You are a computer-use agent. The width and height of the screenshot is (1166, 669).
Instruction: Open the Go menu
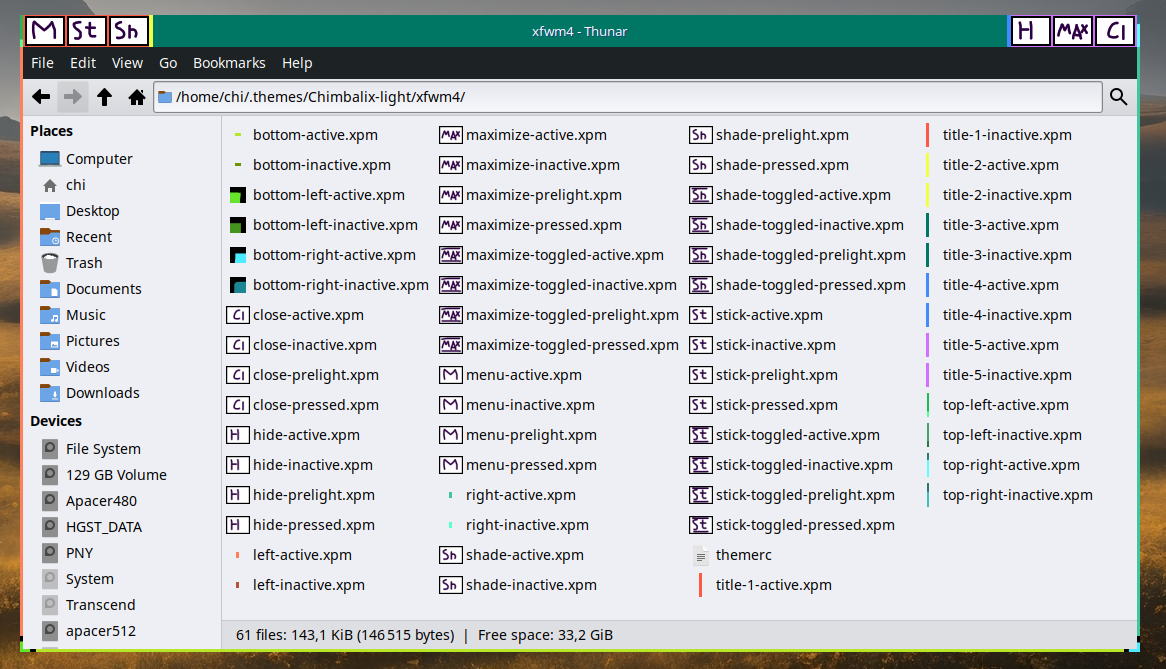coord(168,63)
